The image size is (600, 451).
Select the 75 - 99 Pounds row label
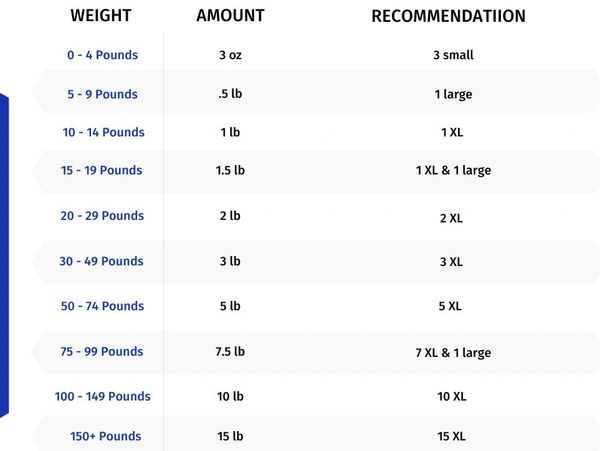click(x=102, y=352)
